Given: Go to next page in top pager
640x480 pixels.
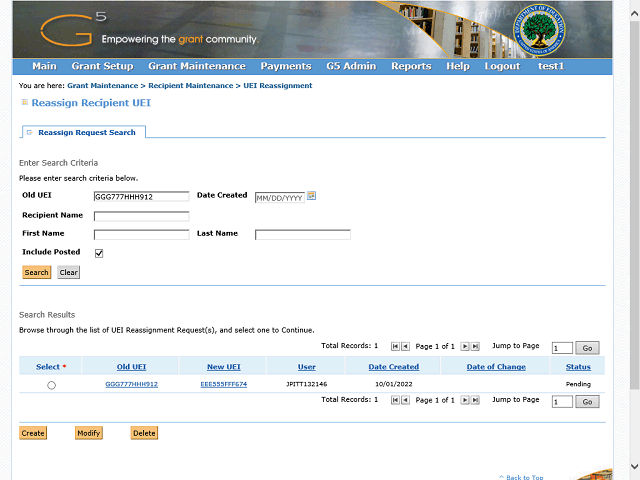Looking at the screenshot, I should 464,347.
